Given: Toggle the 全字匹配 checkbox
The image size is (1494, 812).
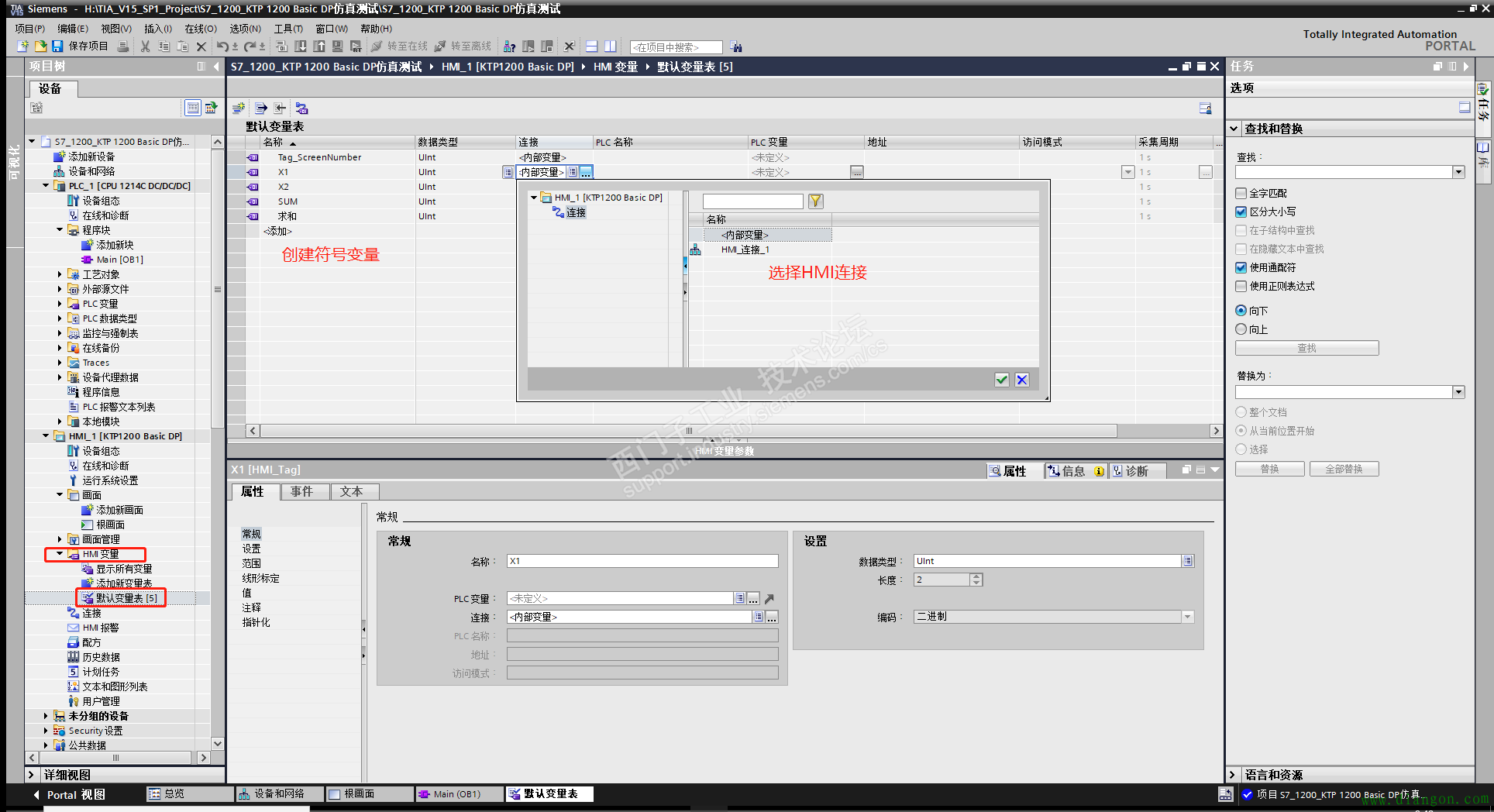Looking at the screenshot, I should [1241, 193].
